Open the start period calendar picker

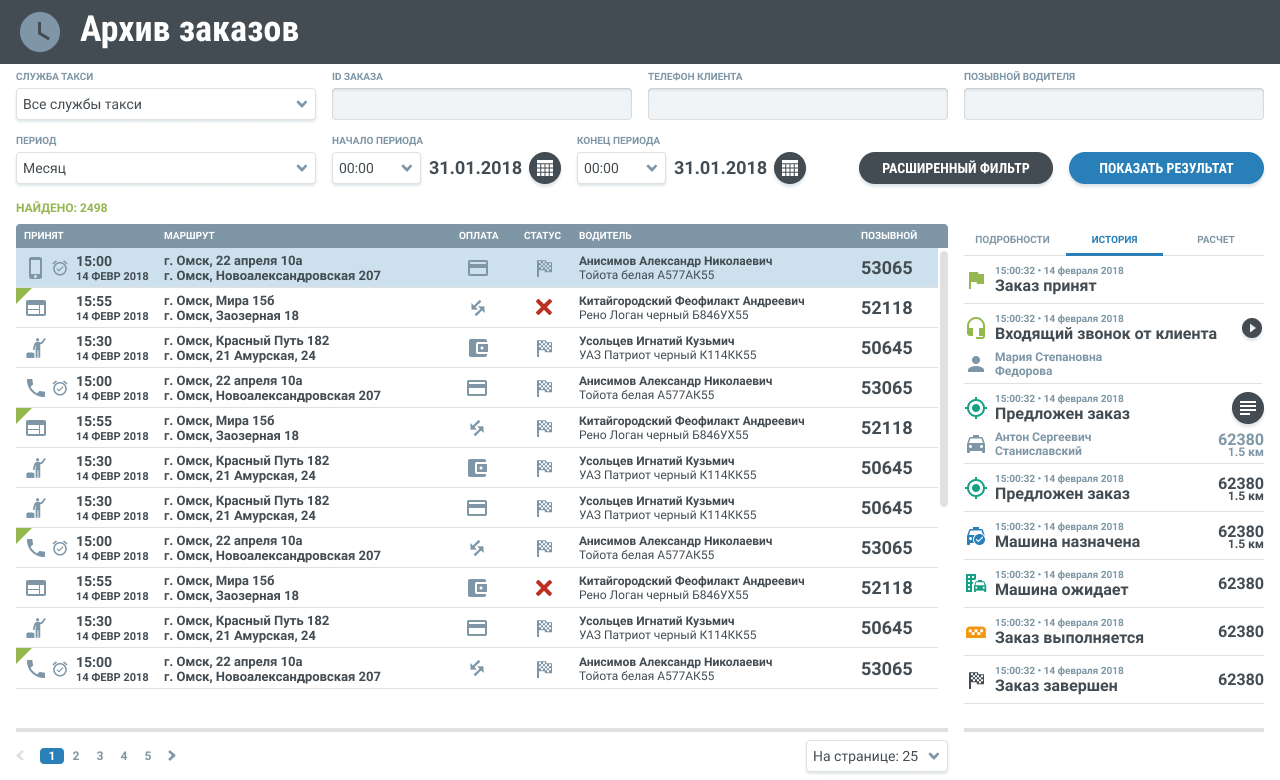(x=544, y=168)
